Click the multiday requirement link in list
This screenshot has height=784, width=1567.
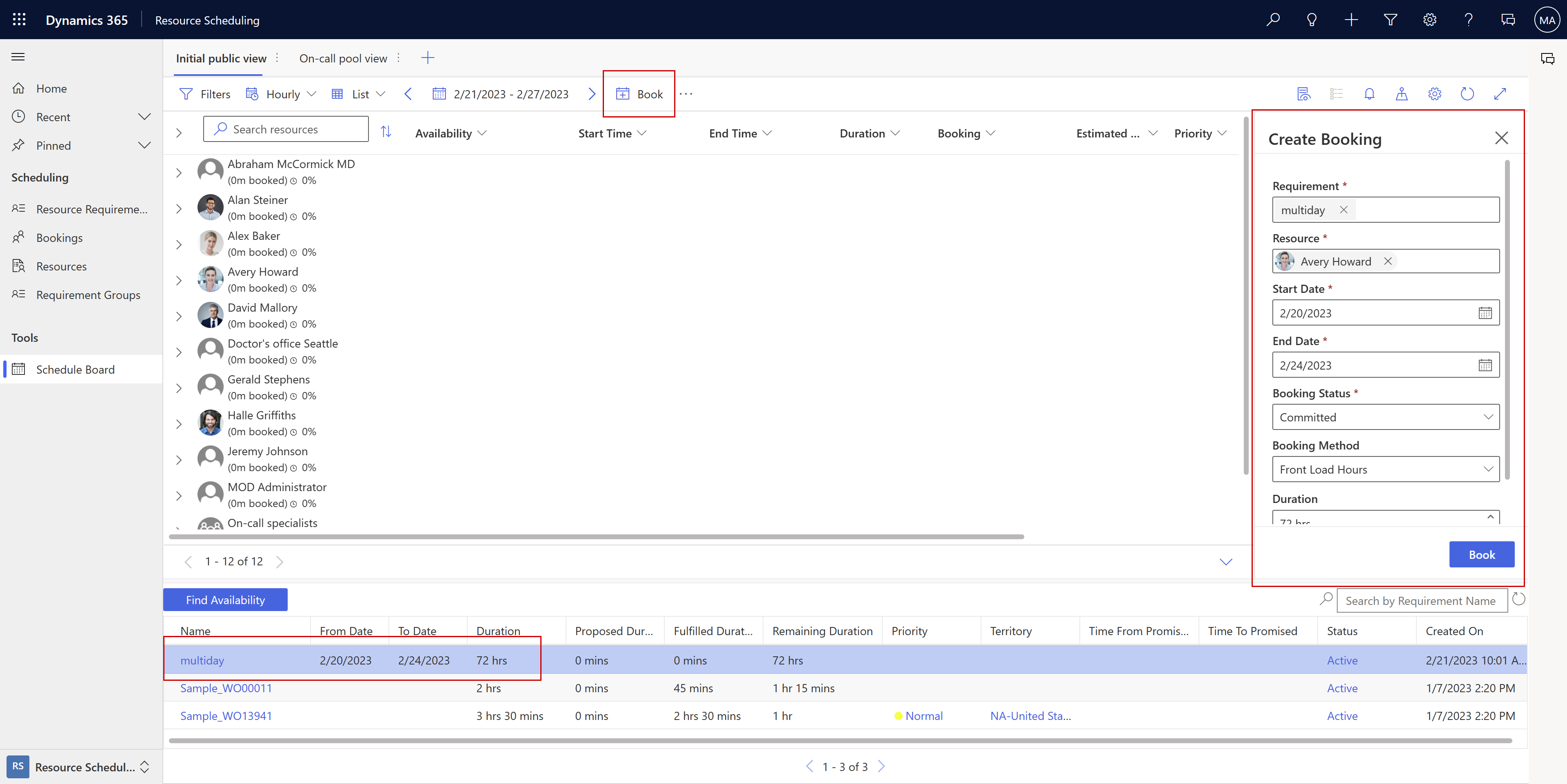tap(201, 660)
